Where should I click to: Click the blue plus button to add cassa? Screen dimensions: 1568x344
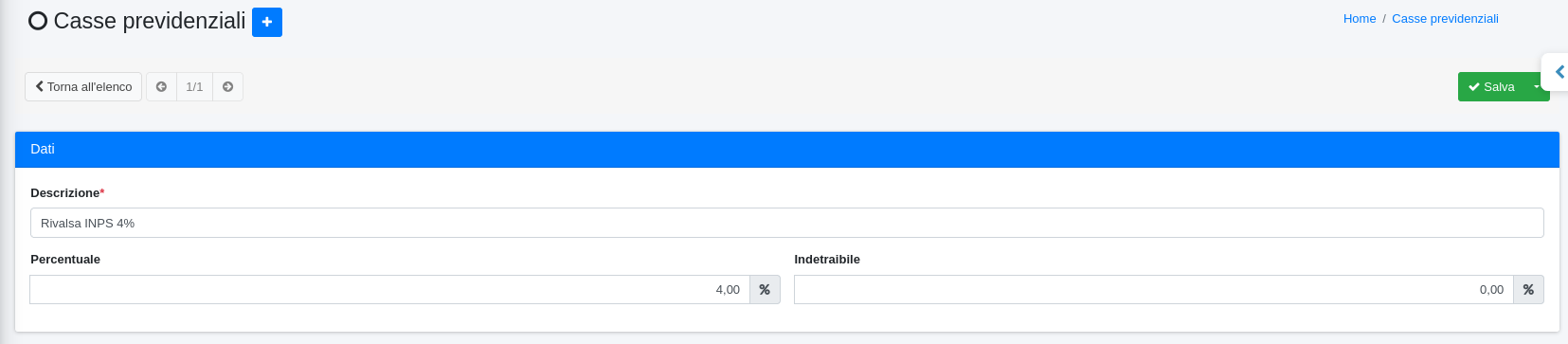point(267,22)
